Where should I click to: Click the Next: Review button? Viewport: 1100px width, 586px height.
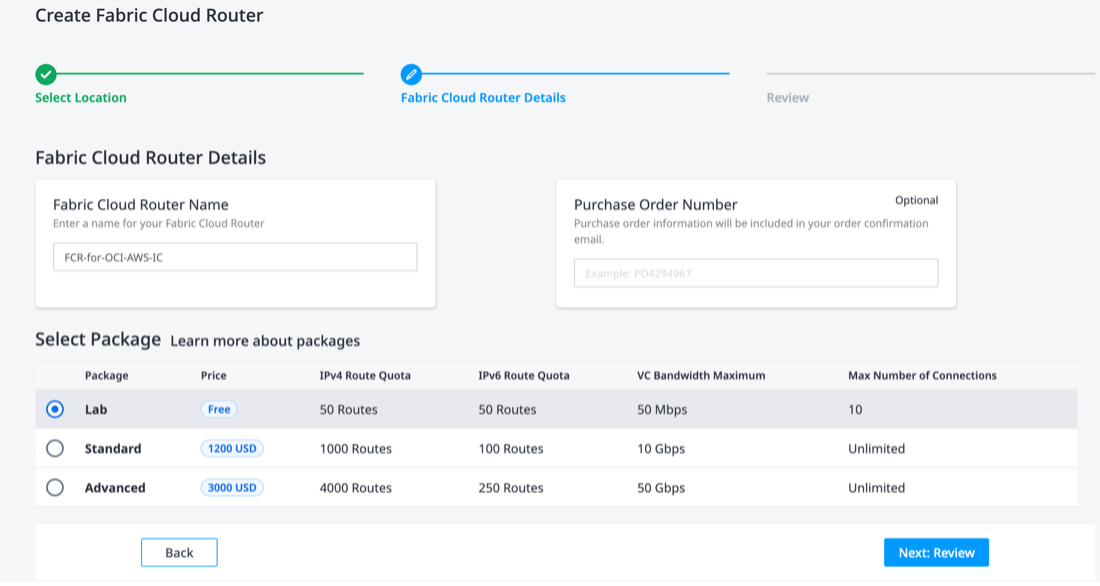click(x=936, y=553)
